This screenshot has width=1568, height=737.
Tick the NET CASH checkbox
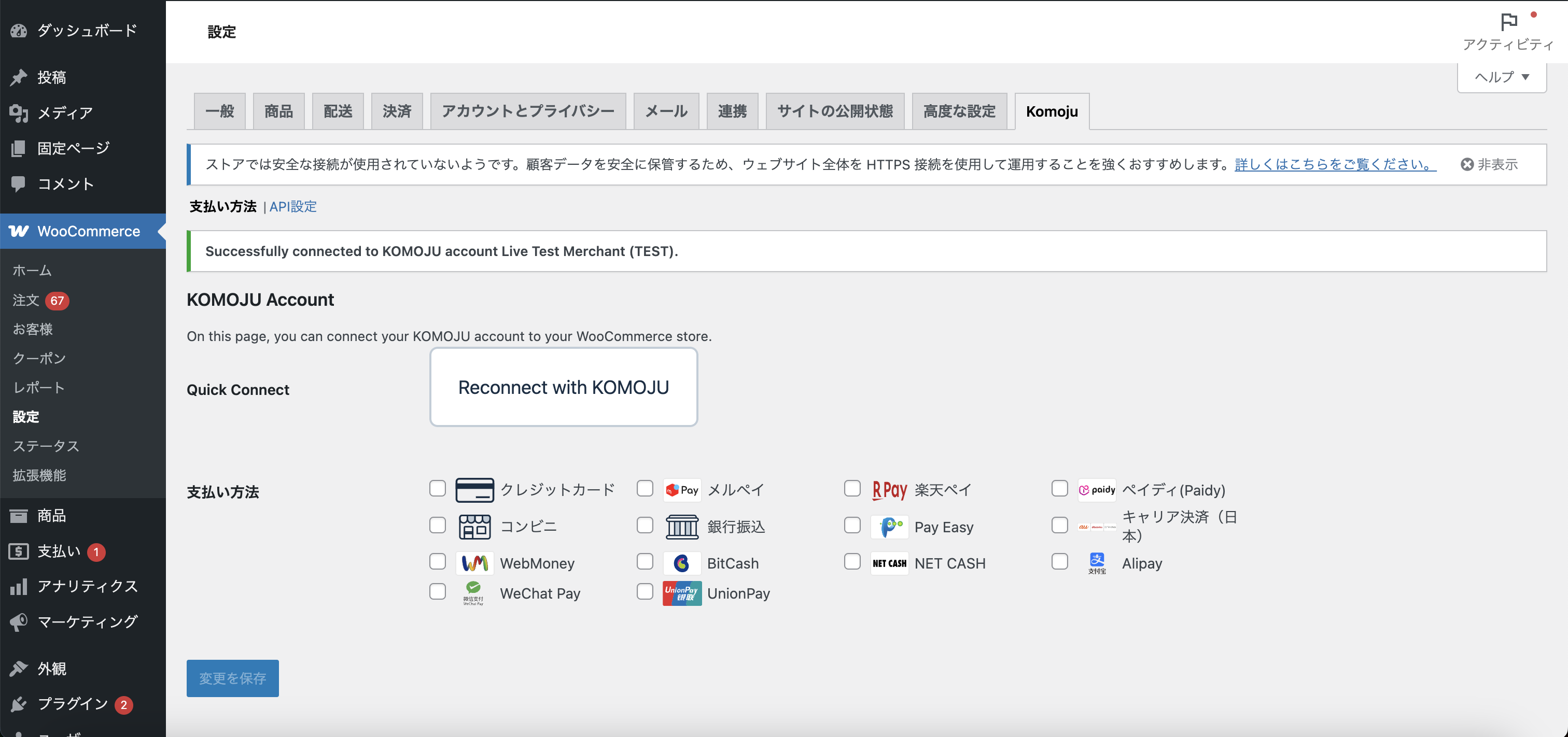(x=852, y=561)
